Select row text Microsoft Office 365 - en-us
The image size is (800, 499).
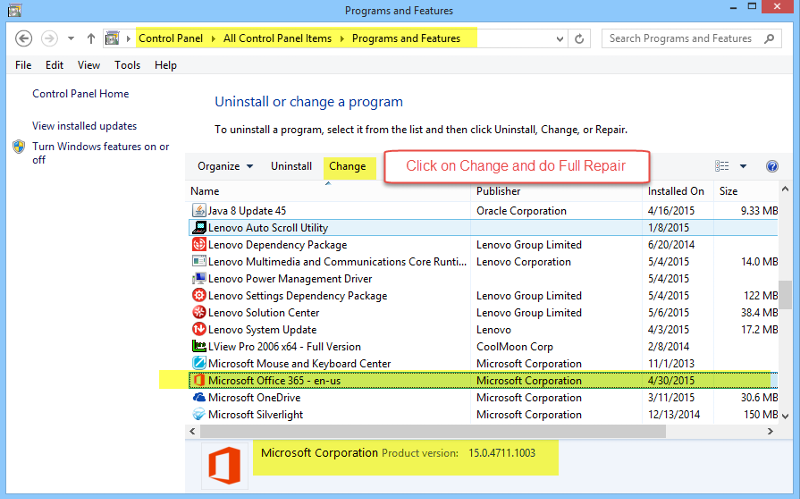(274, 381)
